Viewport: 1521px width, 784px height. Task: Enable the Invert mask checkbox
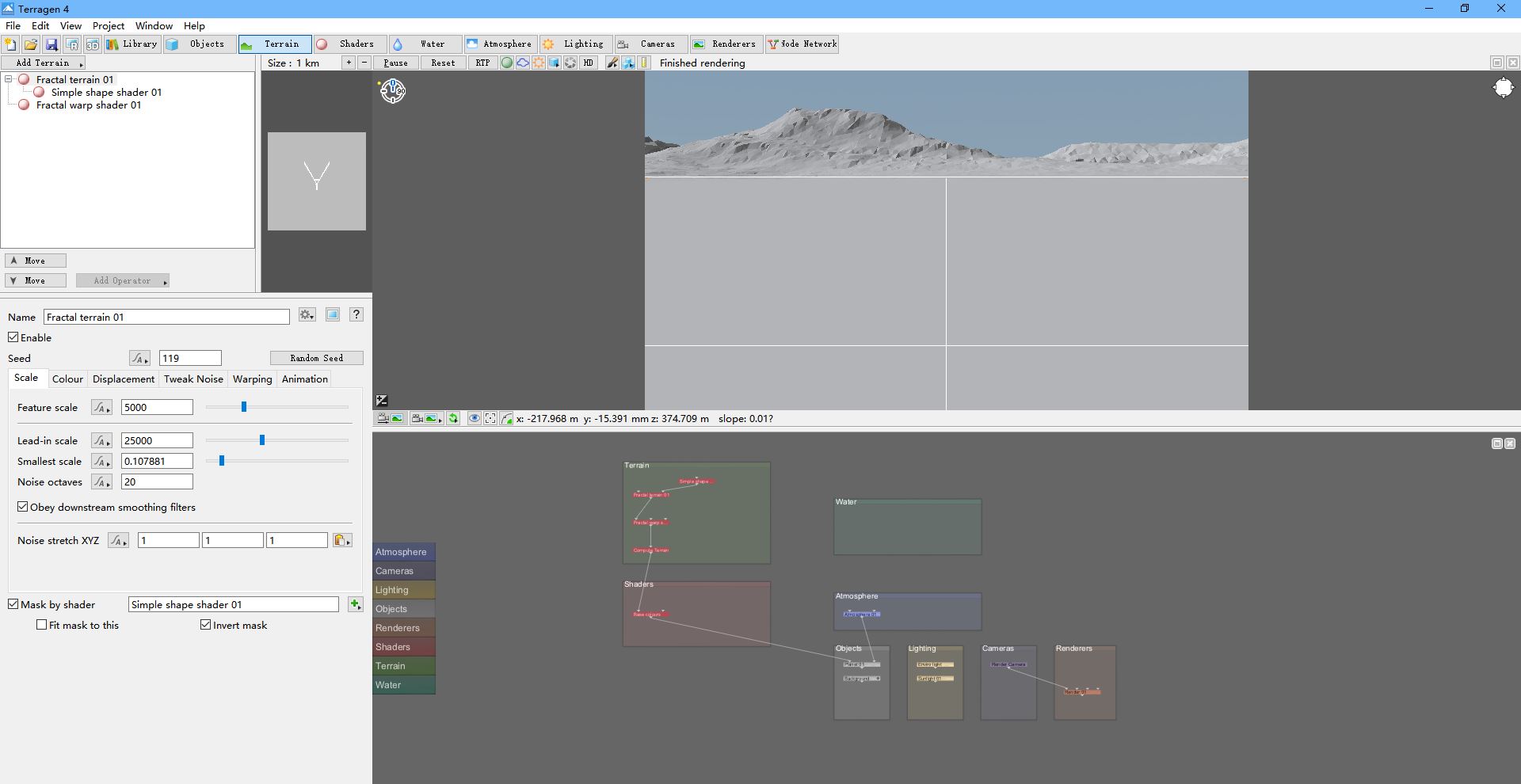(204, 626)
